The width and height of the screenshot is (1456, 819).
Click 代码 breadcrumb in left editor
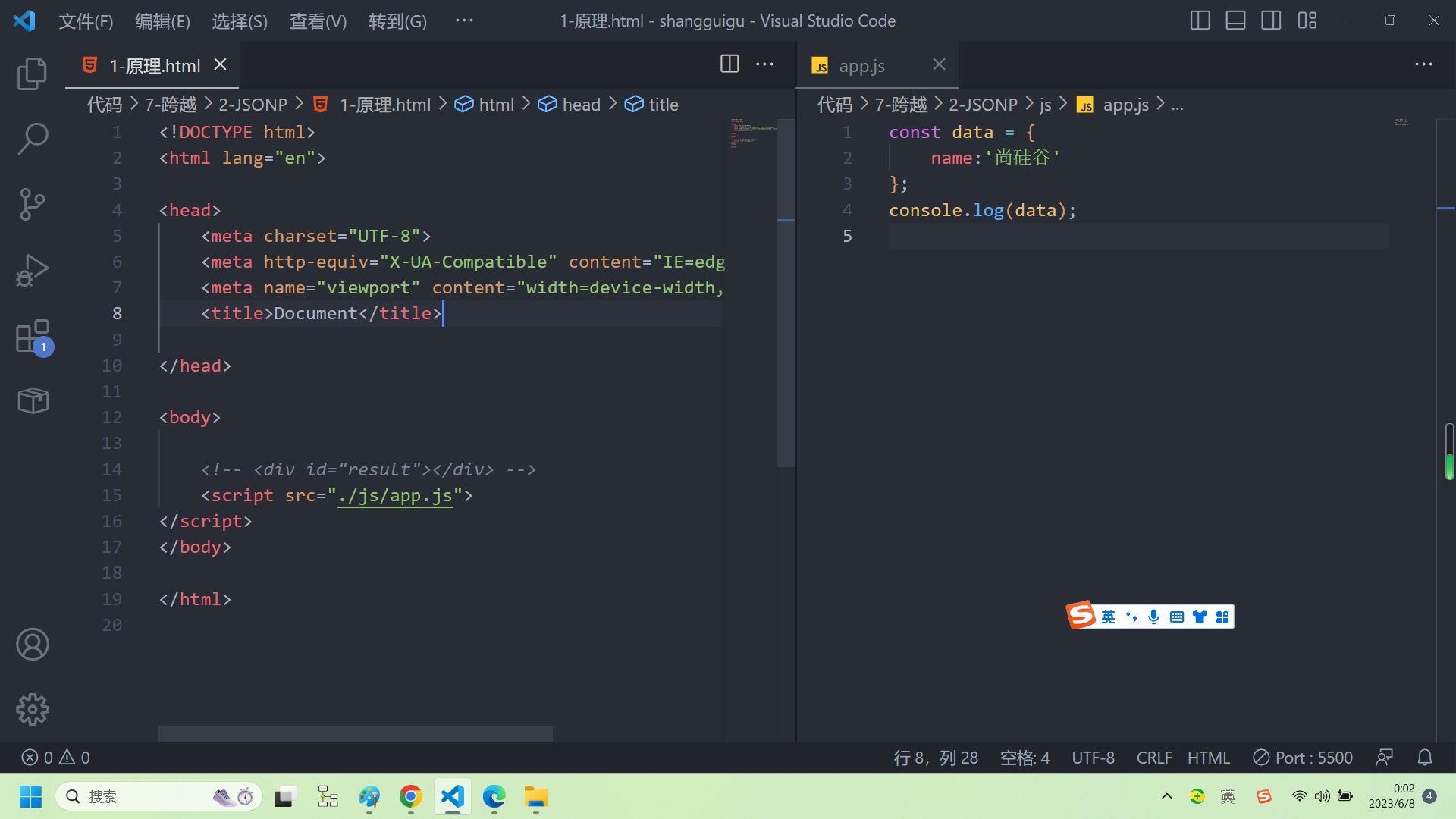click(x=105, y=105)
